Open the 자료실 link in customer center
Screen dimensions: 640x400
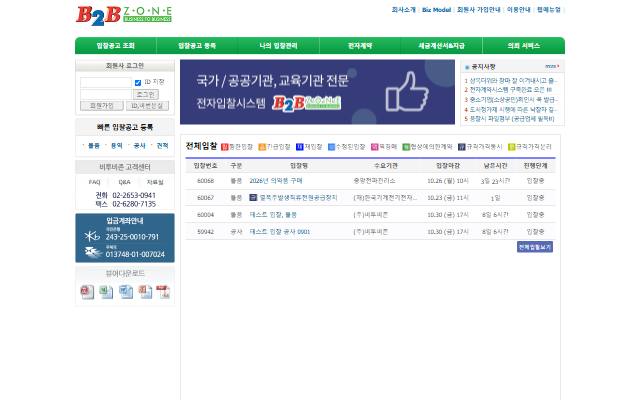pos(155,182)
